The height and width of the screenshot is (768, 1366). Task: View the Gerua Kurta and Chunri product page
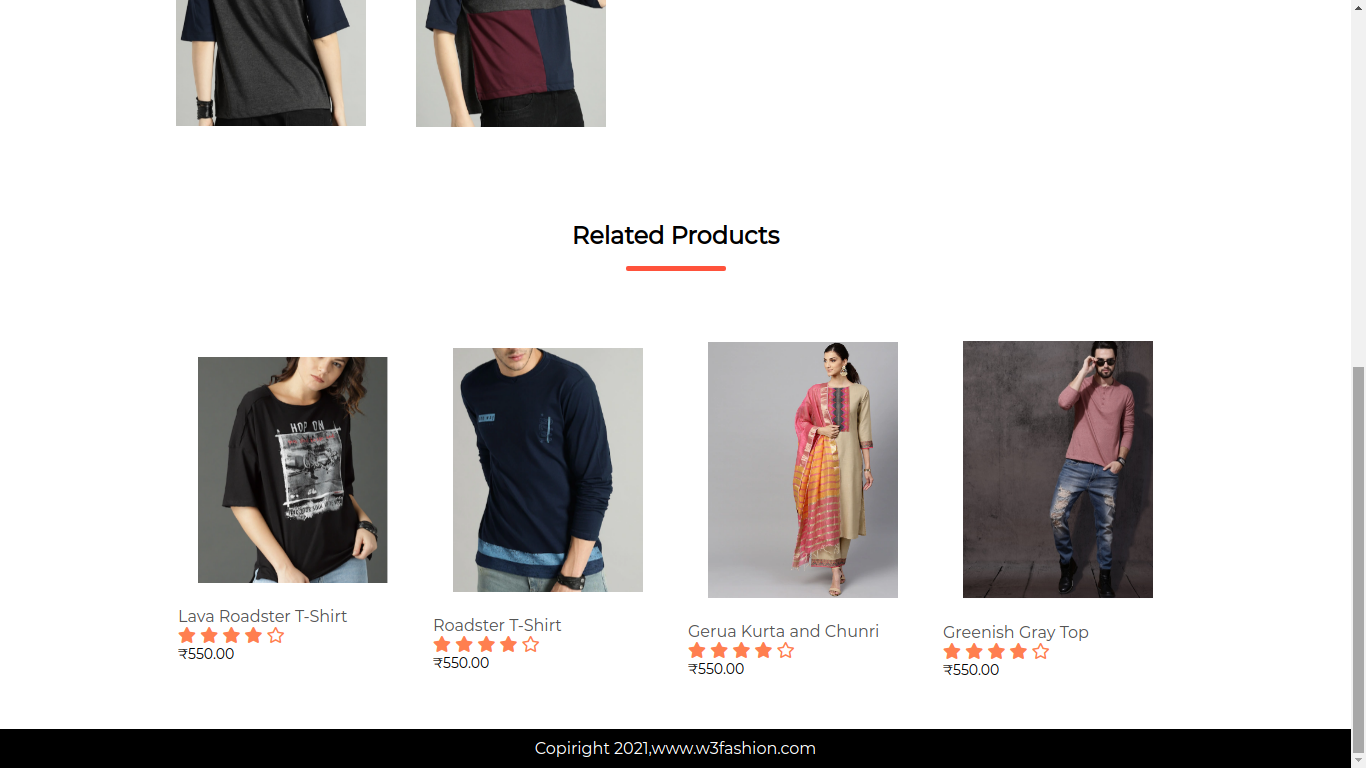click(x=783, y=631)
